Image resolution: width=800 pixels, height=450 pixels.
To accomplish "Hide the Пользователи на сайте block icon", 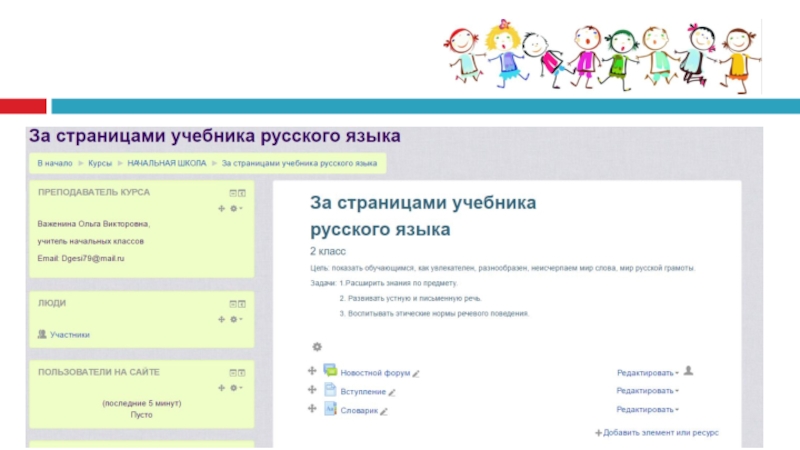I will coord(233,372).
